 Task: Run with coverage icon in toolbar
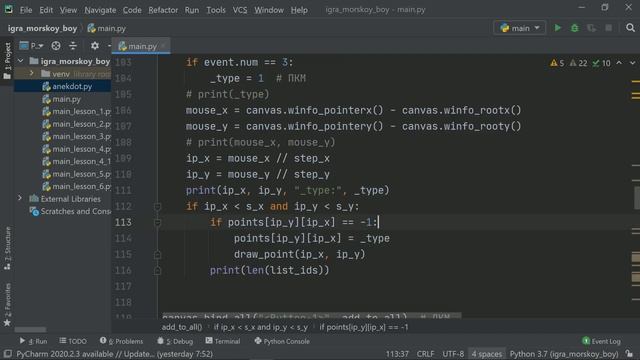[591, 28]
